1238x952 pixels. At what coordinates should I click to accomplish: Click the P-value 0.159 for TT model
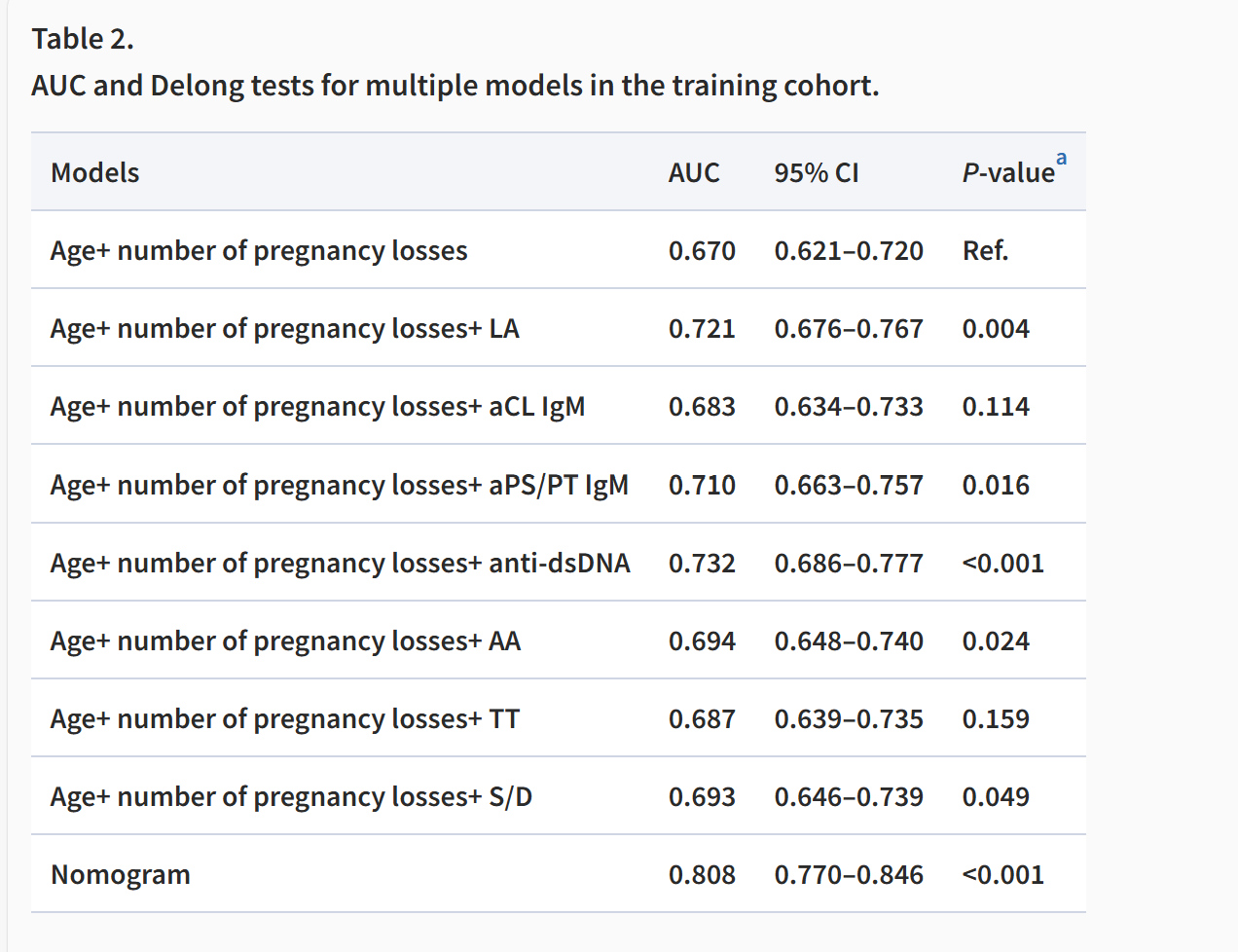point(996,719)
